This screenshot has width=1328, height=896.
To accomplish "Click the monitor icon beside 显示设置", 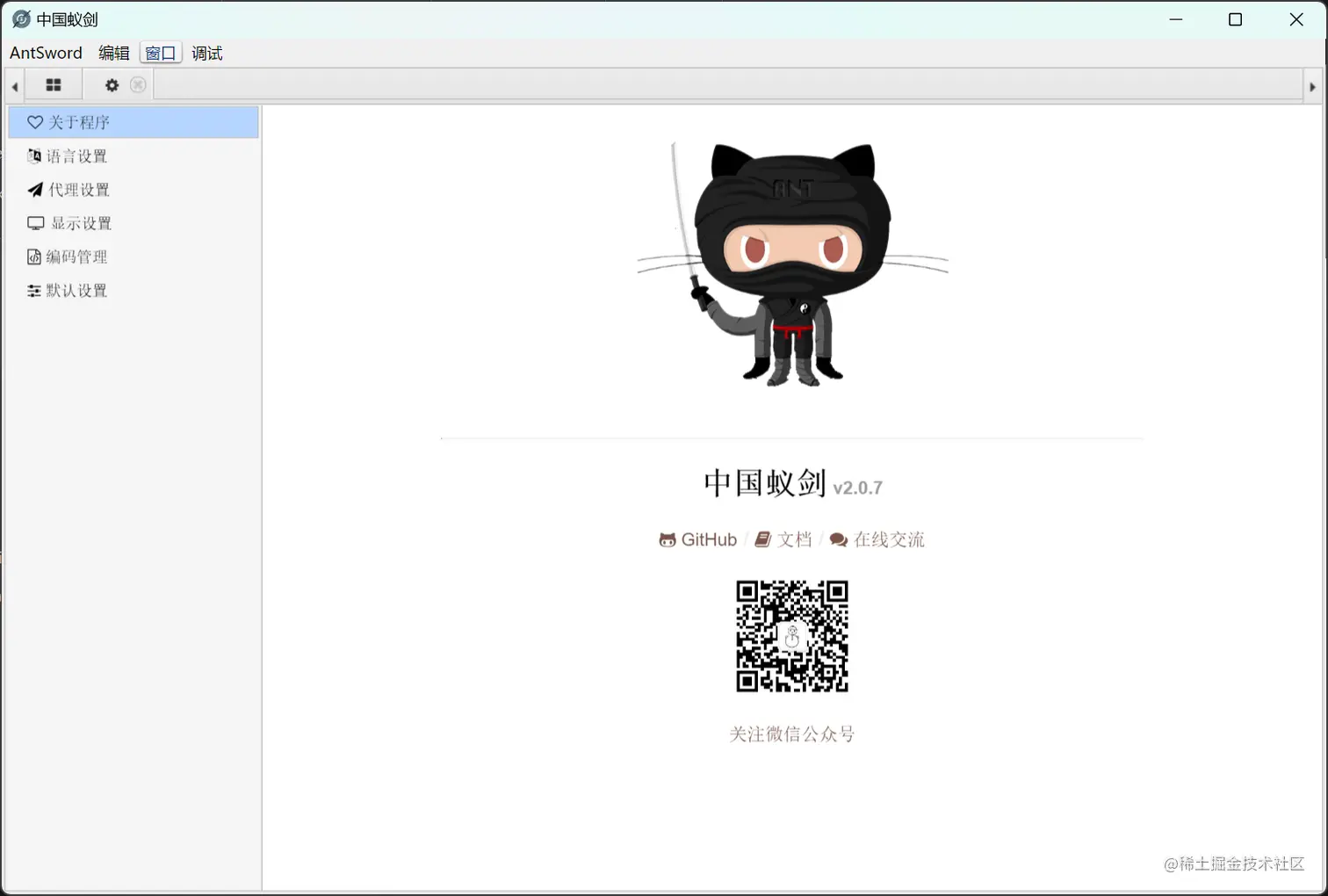I will tap(35, 223).
